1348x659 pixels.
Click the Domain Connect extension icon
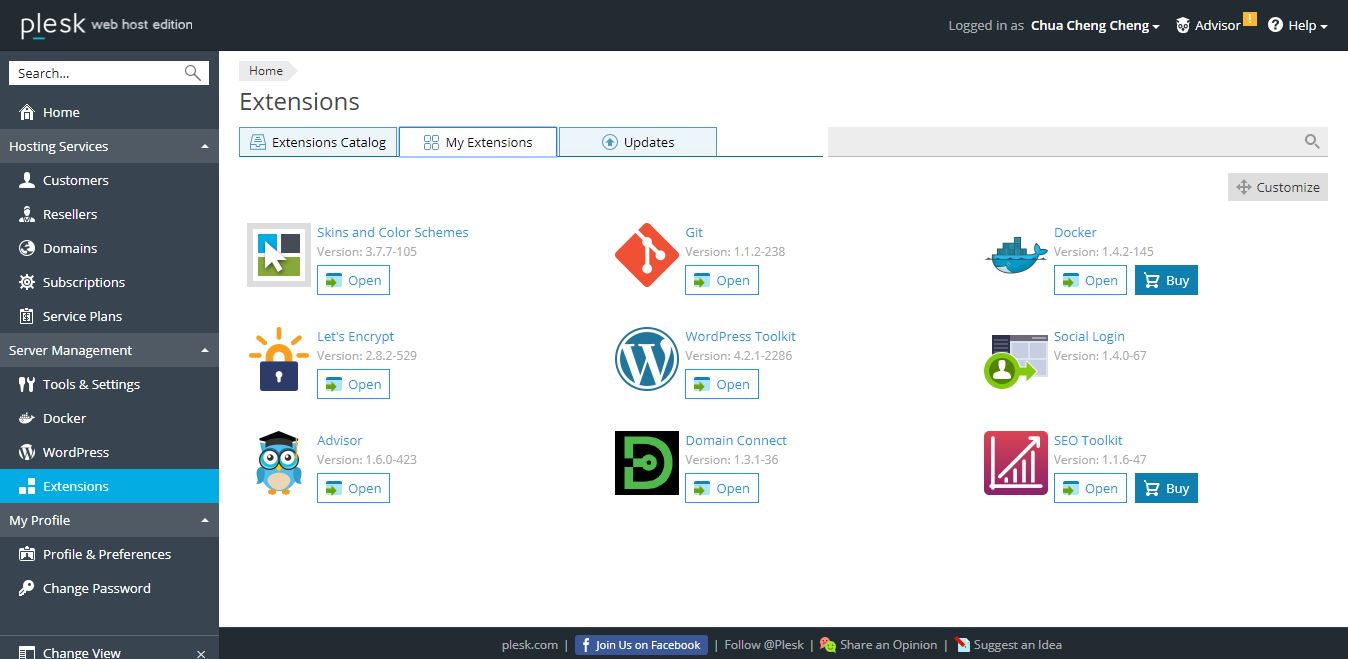point(647,463)
